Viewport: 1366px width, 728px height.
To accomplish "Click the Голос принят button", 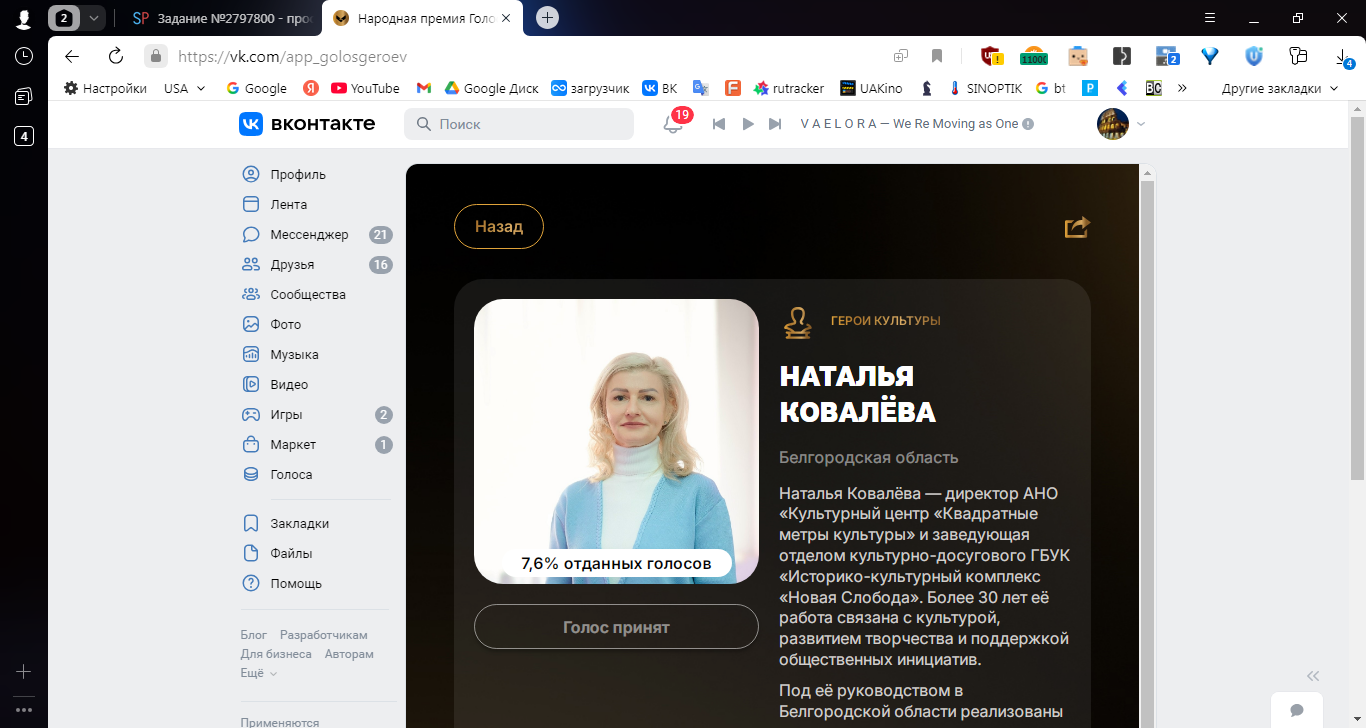I will point(616,628).
